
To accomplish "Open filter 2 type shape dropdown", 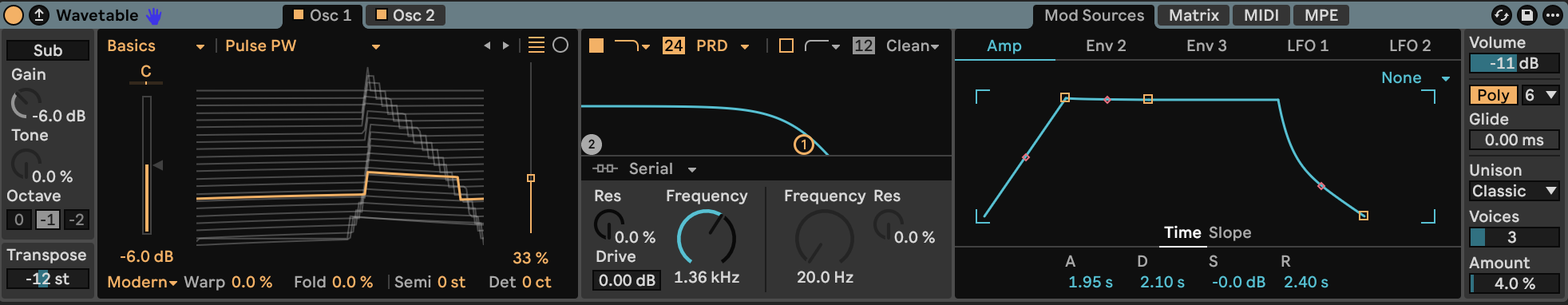I will (822, 46).
